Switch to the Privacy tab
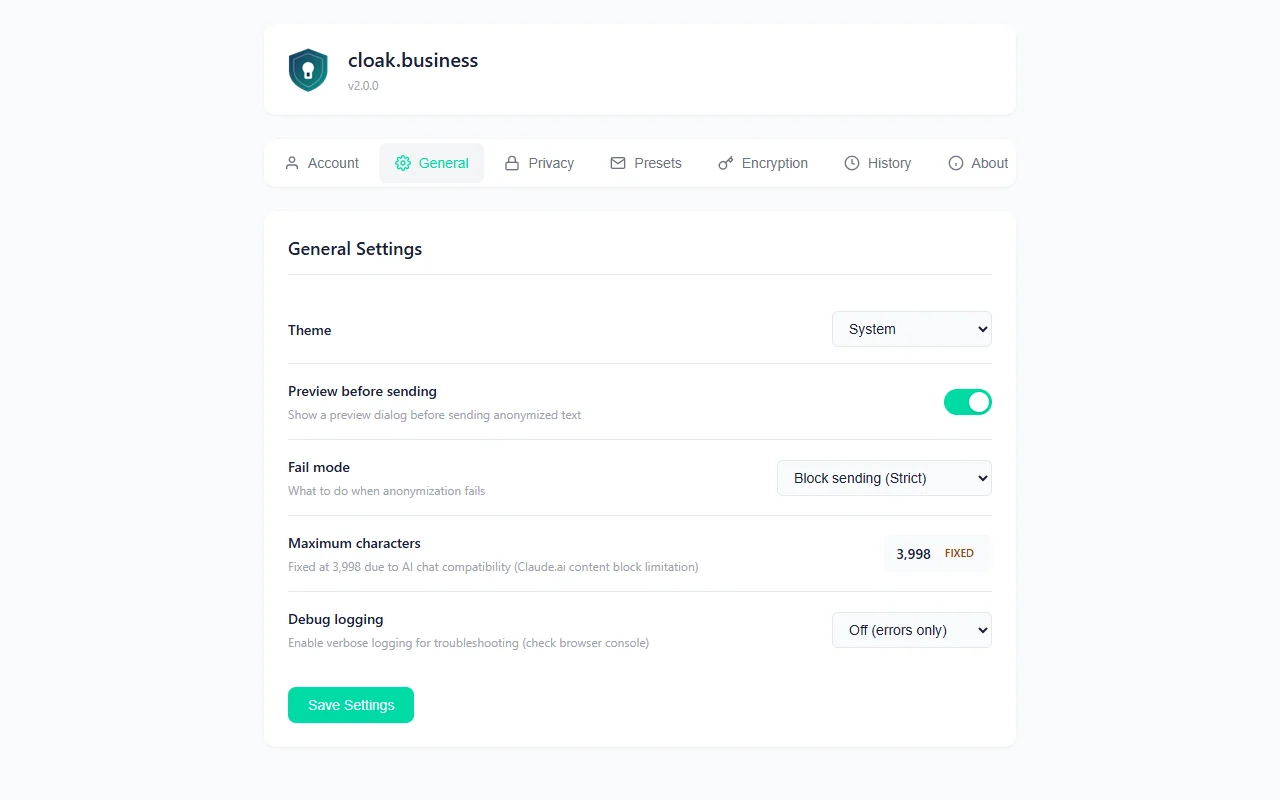This screenshot has height=800, width=1280. [x=551, y=163]
